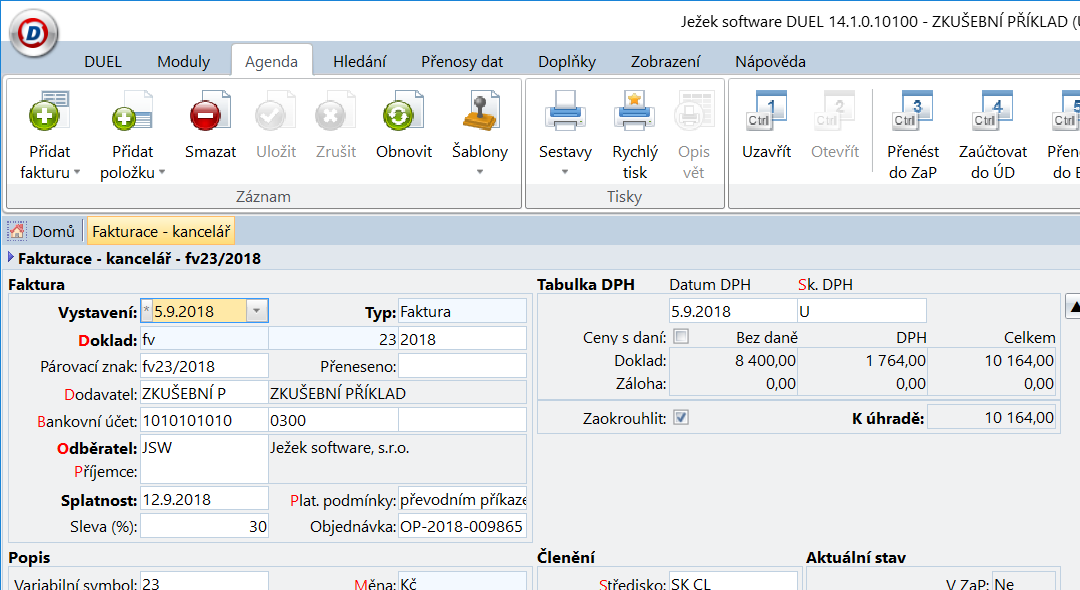
Task: Click the Splatnost field 12.9.2018
Action: point(205,499)
